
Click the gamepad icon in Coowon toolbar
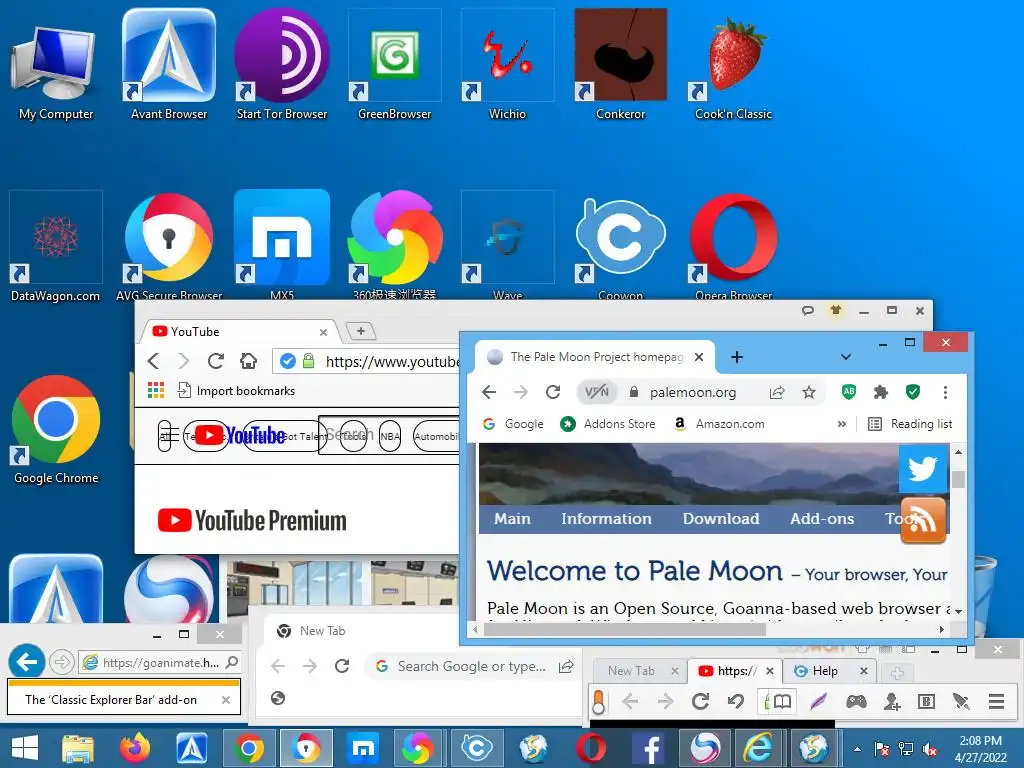click(856, 702)
